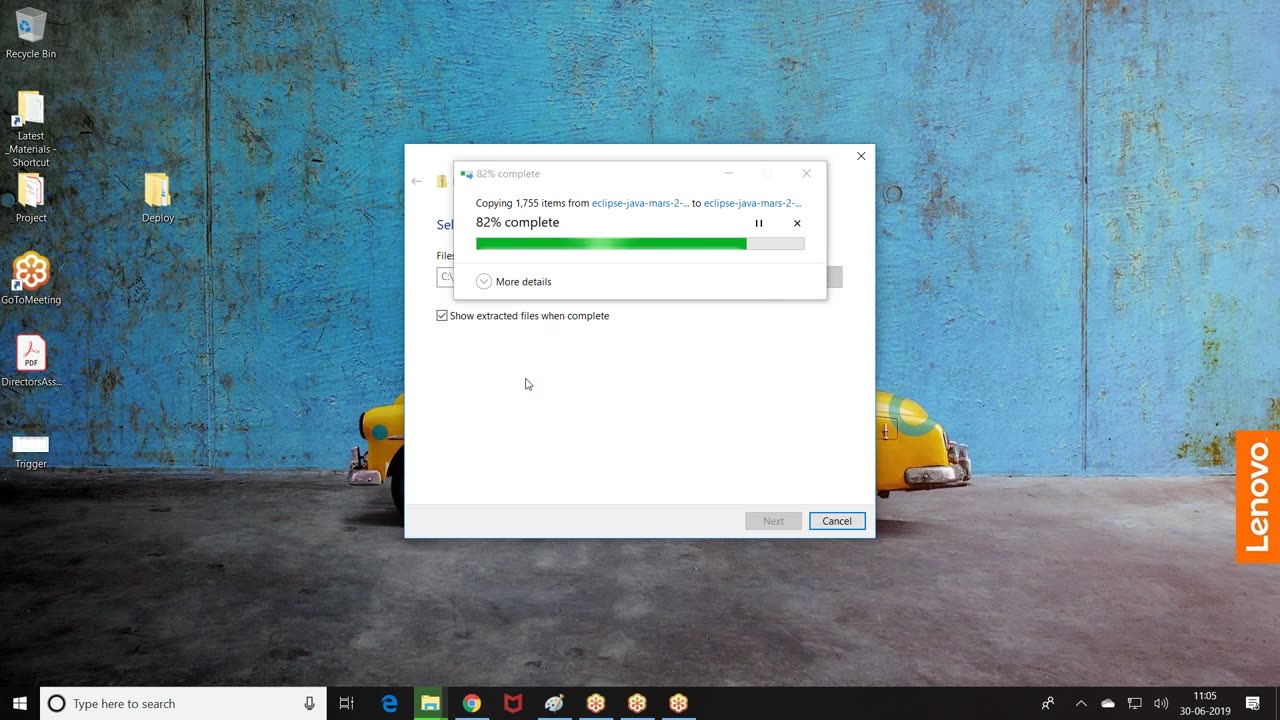This screenshot has width=1280, height=720.
Task: Select the Trigger desktop icon
Action: point(31,450)
